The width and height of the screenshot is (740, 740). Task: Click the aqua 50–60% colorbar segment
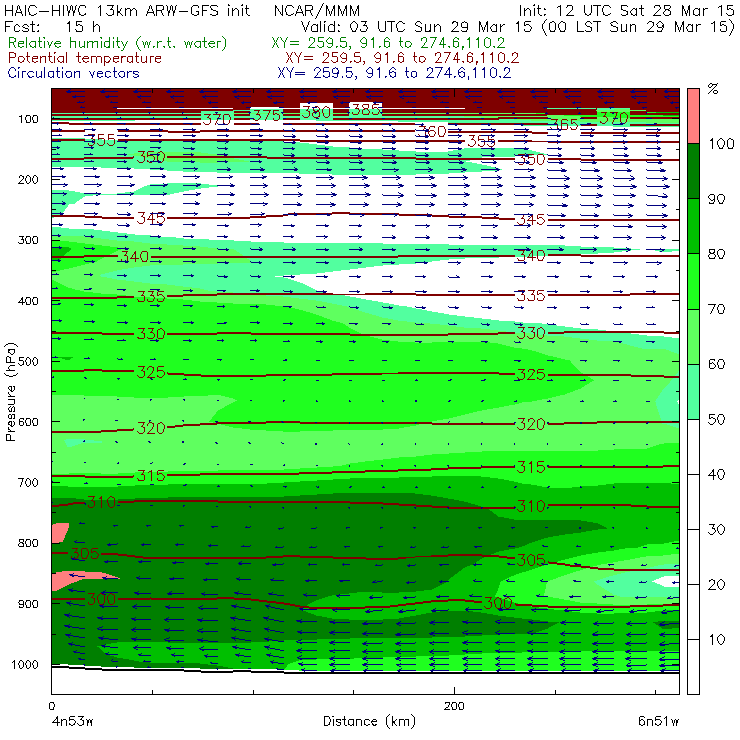tap(693, 391)
